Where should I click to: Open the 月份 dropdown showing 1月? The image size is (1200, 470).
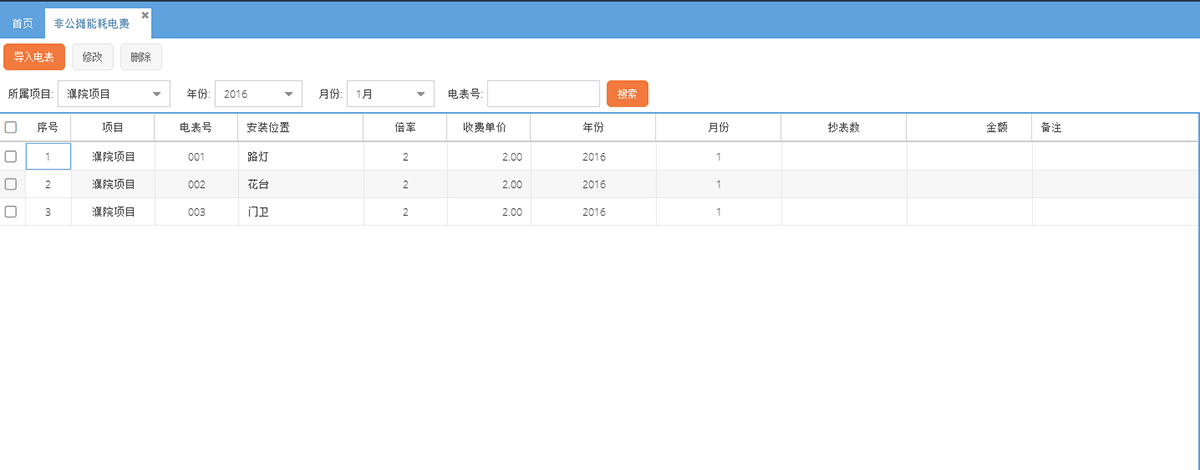coord(390,94)
